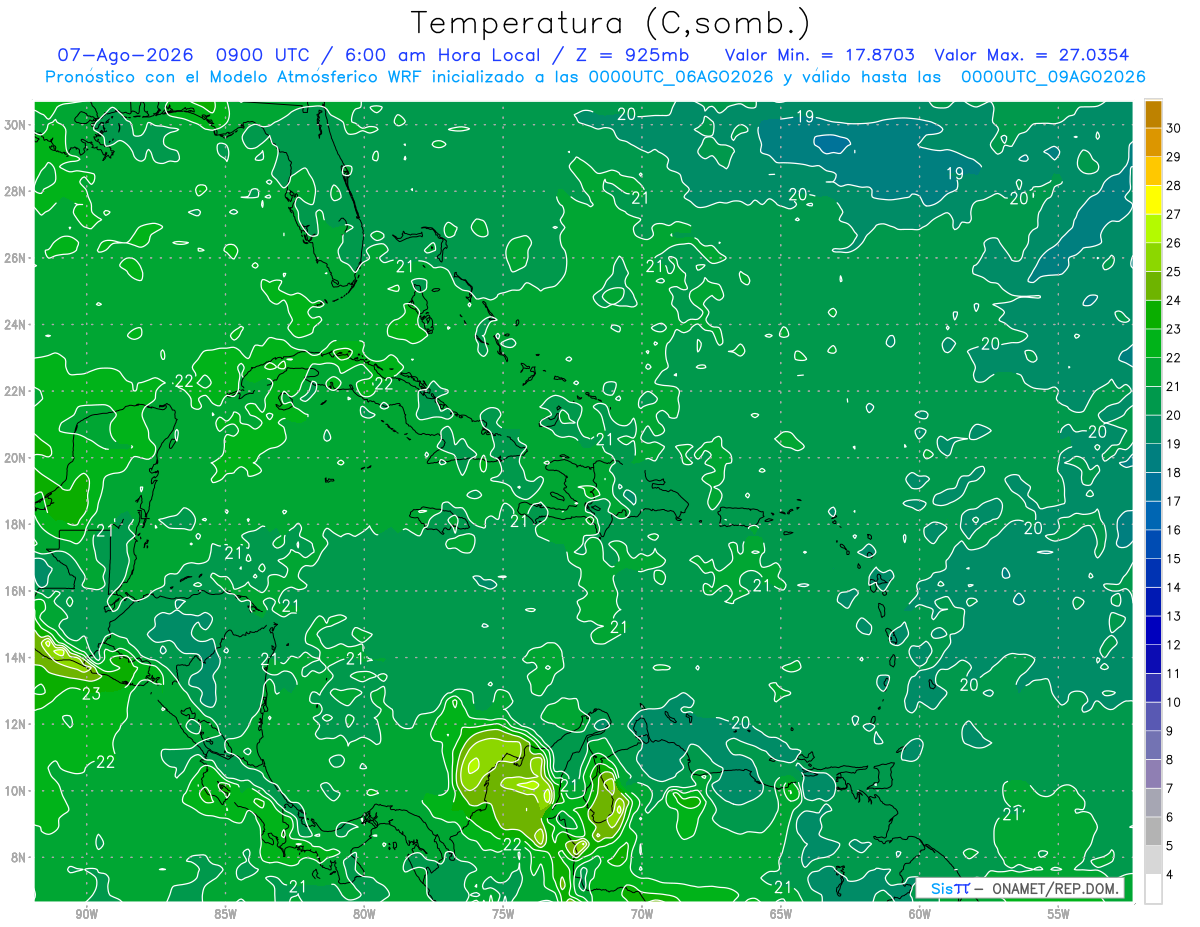This screenshot has width=1200, height=927.
Task: Click the "90W" longitude axis label
Action: tap(86, 914)
